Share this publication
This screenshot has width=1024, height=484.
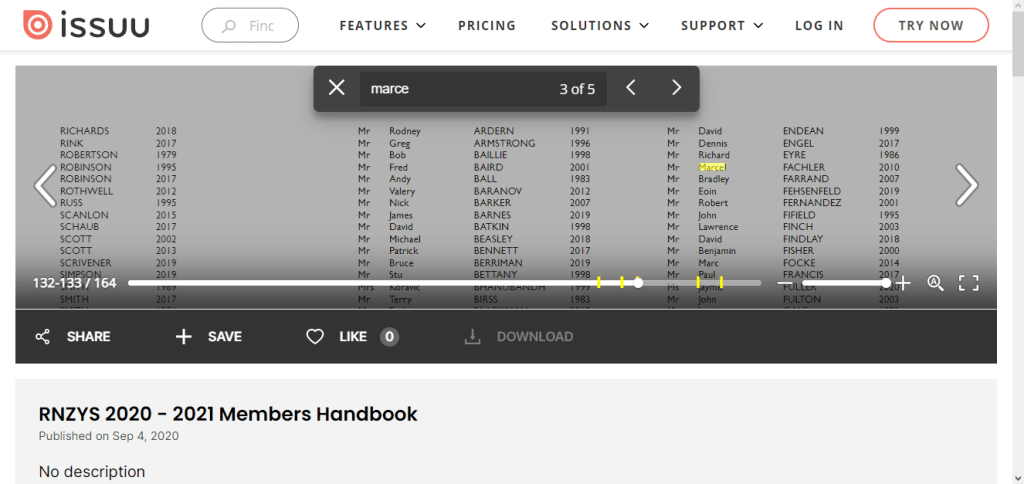click(x=73, y=337)
